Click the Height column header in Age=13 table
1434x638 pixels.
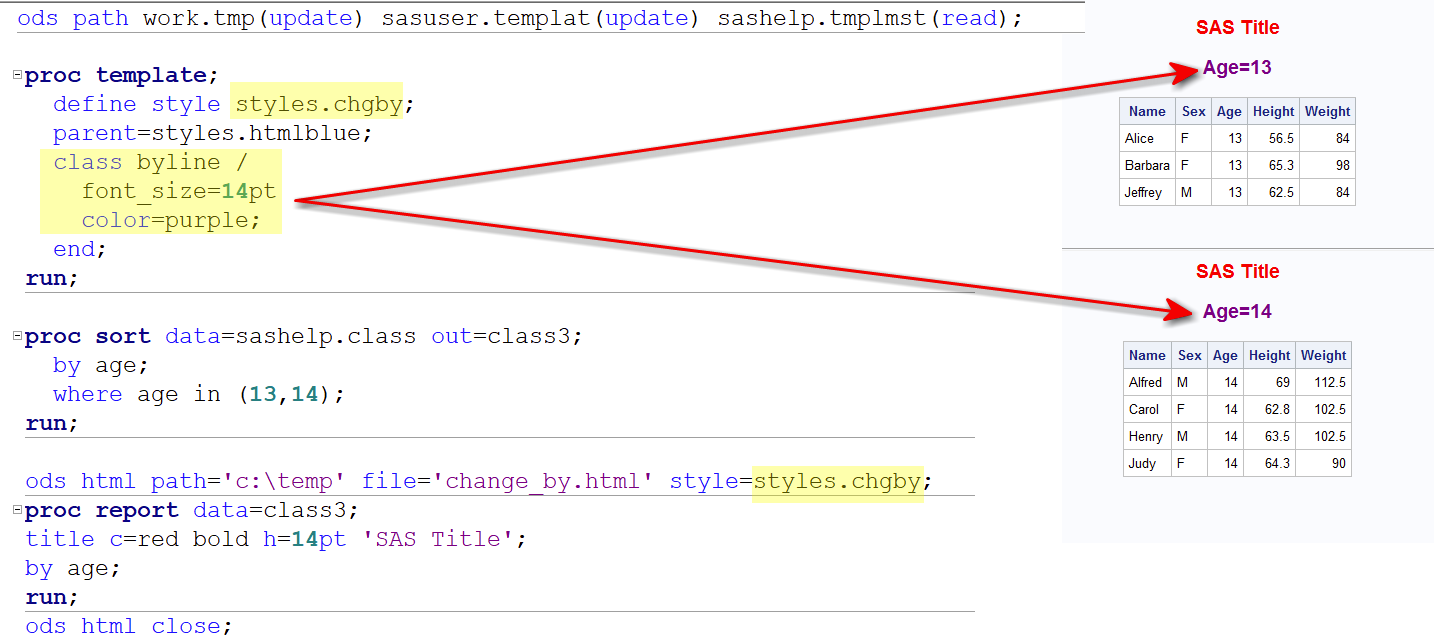click(x=1273, y=111)
